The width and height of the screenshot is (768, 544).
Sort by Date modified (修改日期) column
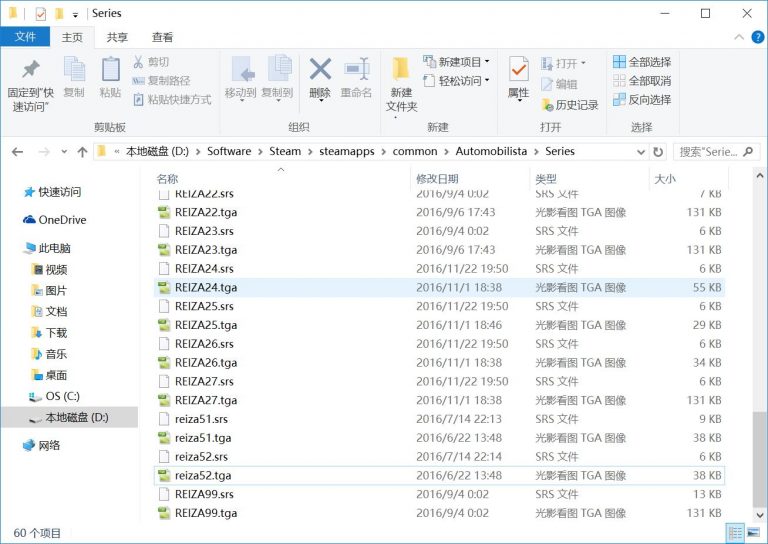pyautogui.click(x=470, y=178)
